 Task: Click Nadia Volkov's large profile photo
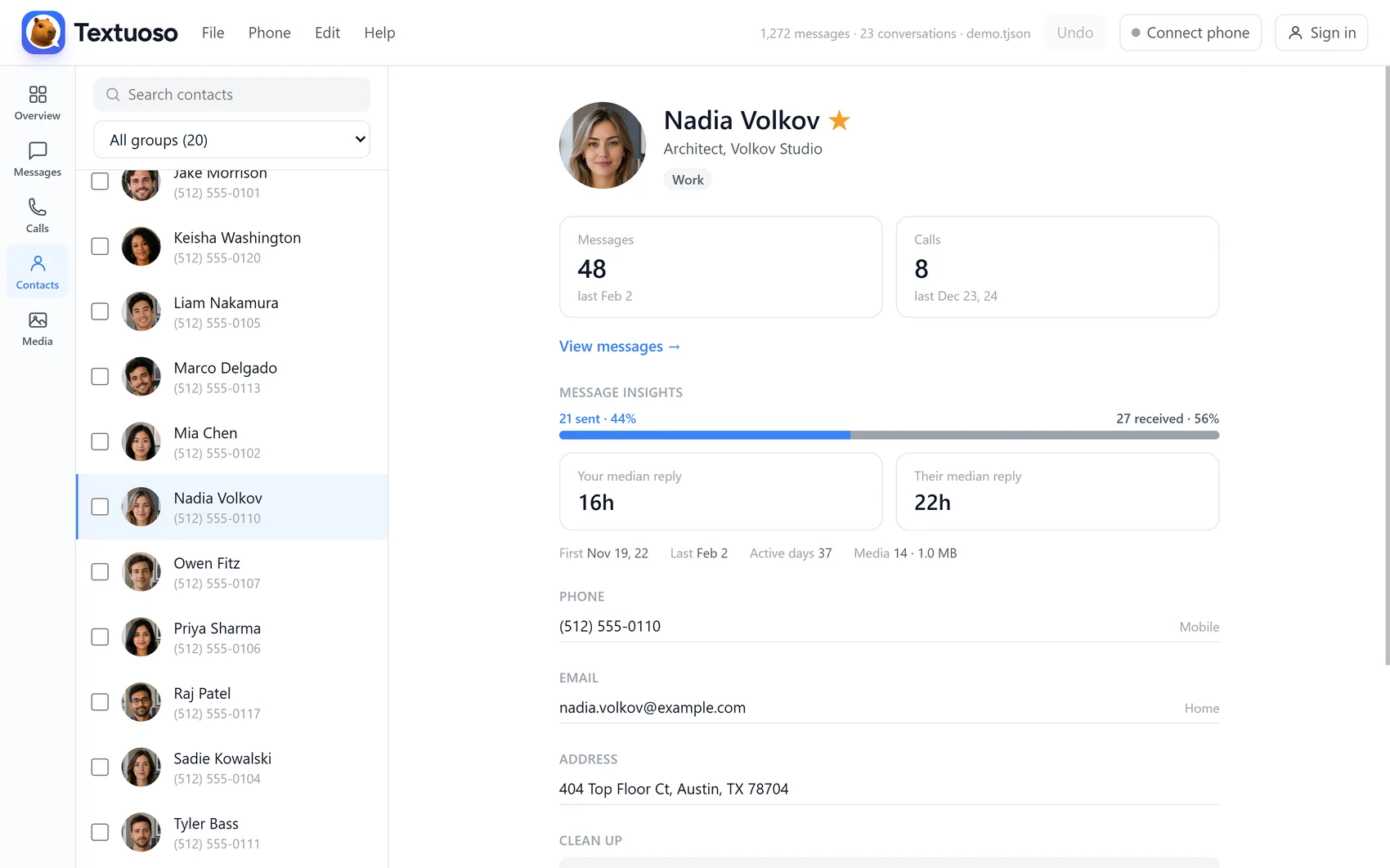click(x=603, y=145)
